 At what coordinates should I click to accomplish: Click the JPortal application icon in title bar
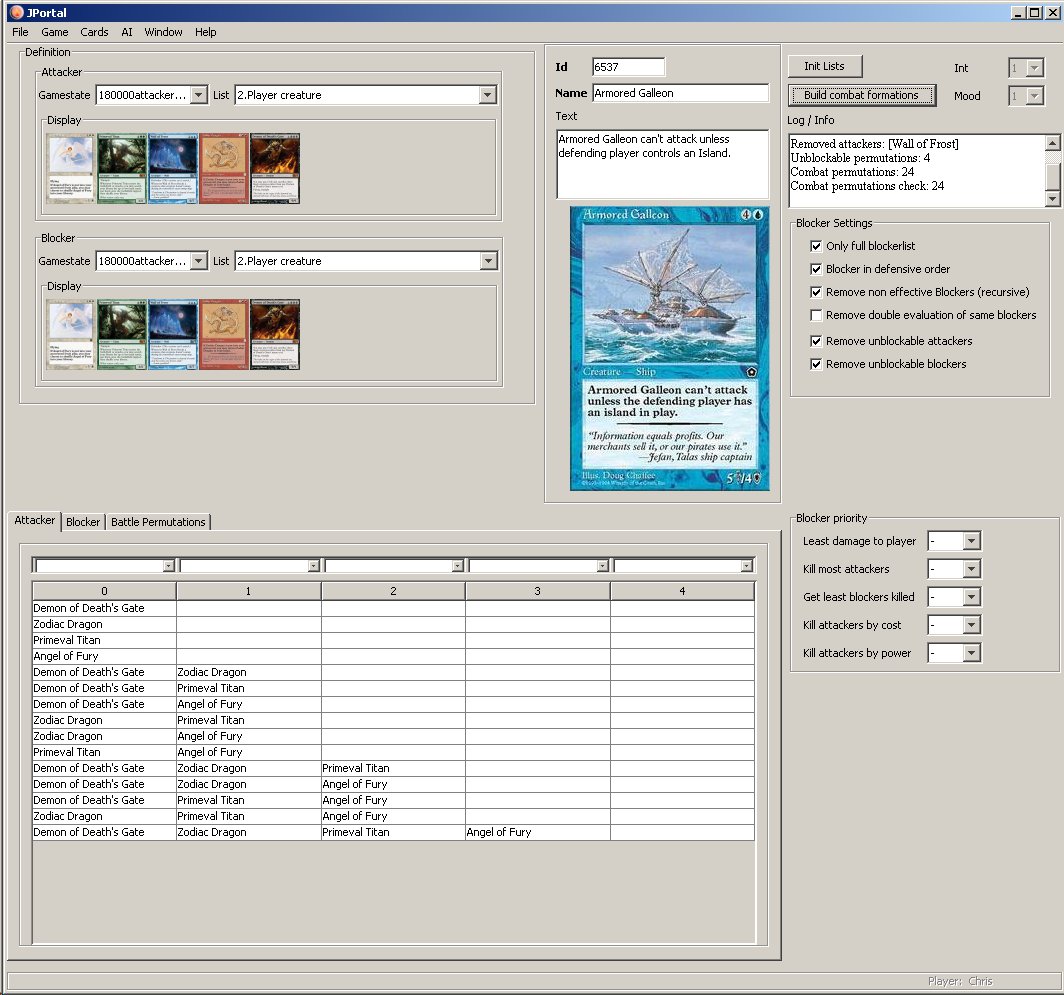point(16,12)
